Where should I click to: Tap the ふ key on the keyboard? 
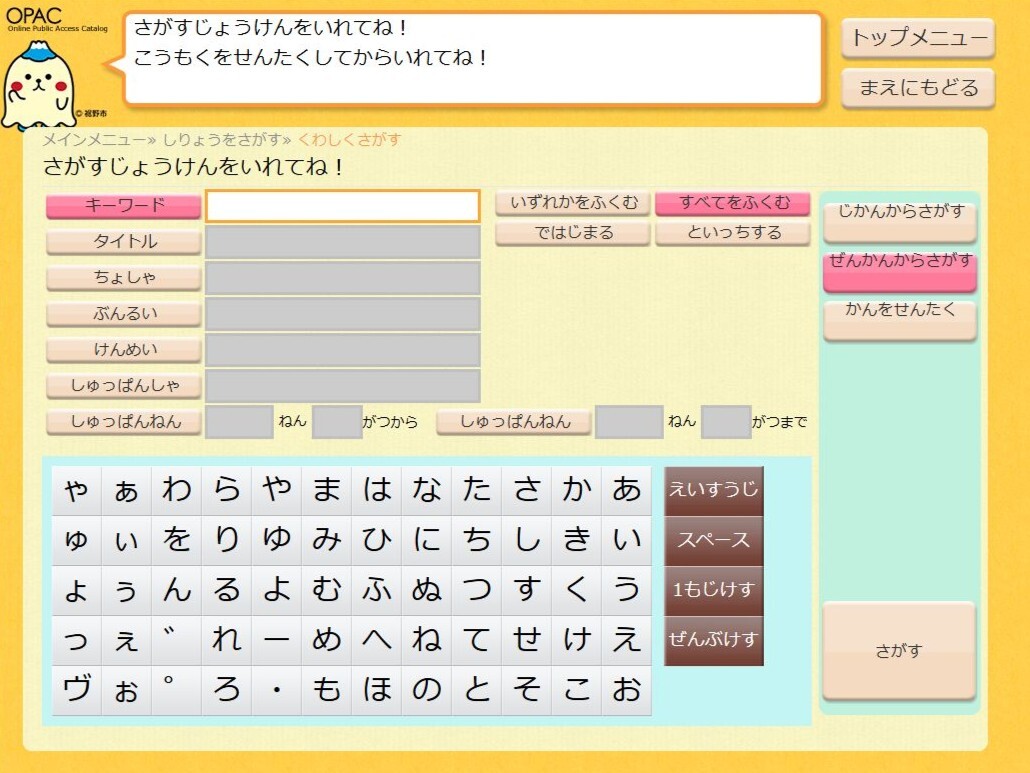[x=377, y=591]
